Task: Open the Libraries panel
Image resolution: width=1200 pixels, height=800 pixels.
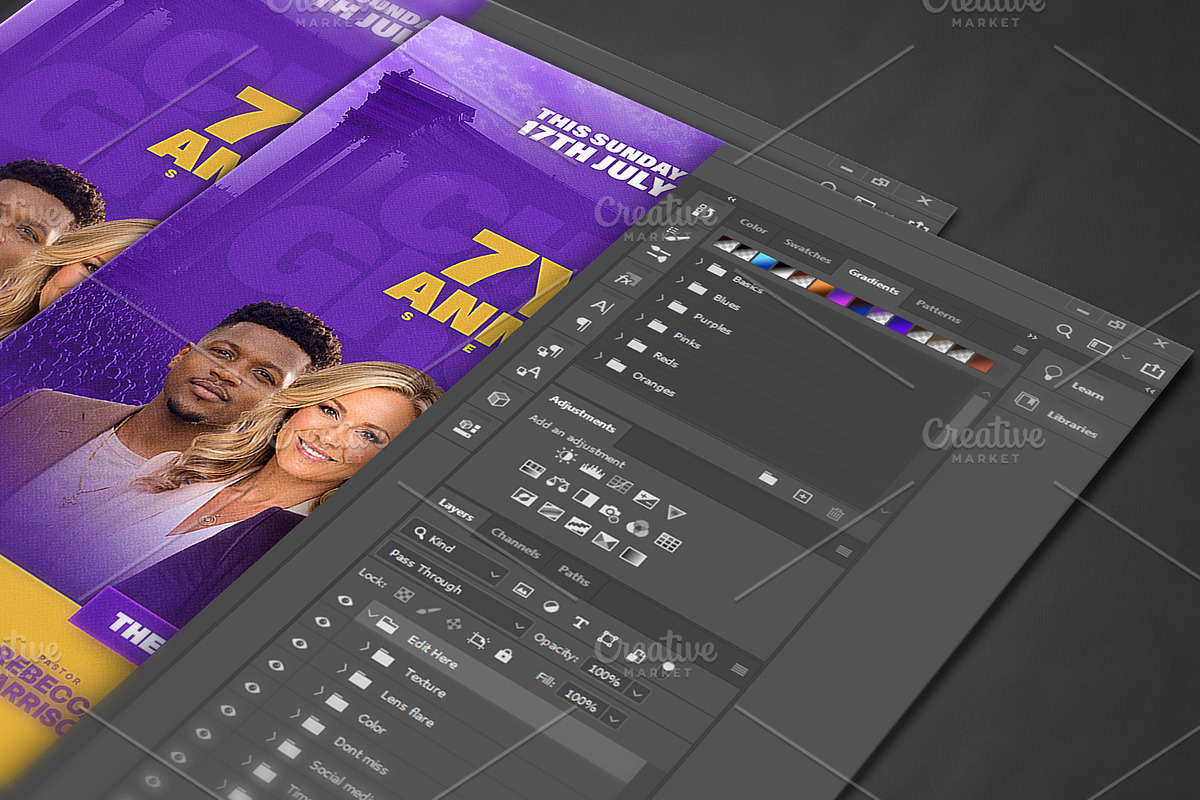Action: click(1072, 423)
